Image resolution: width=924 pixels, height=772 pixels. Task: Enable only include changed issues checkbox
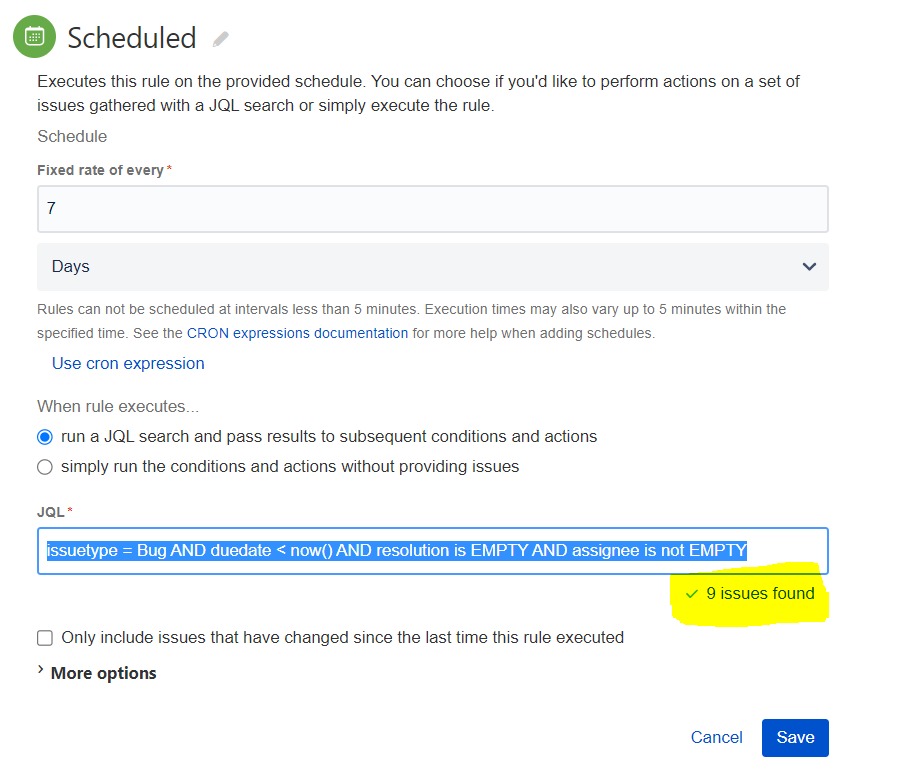point(45,638)
